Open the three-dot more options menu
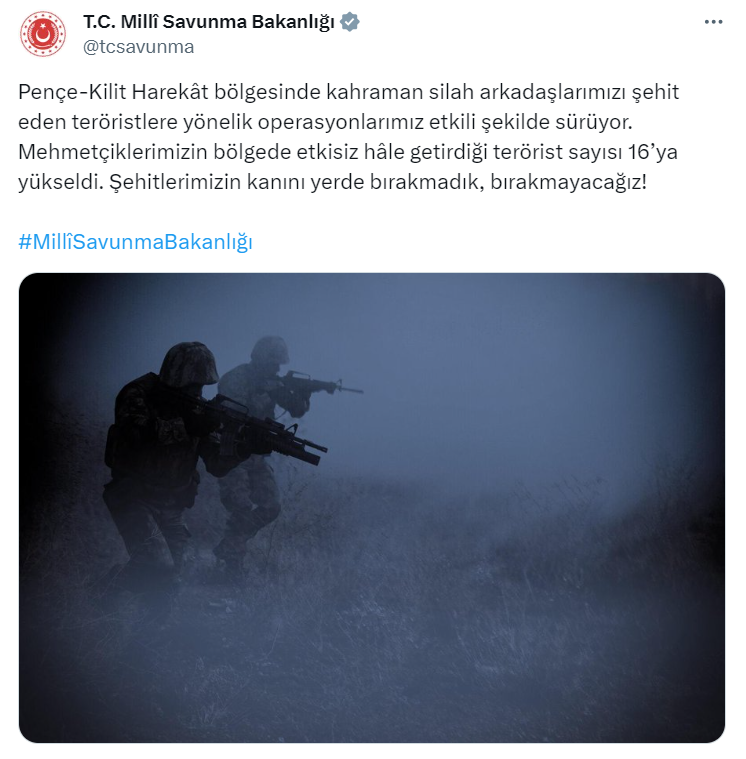The height and width of the screenshot is (759, 746). (x=713, y=22)
